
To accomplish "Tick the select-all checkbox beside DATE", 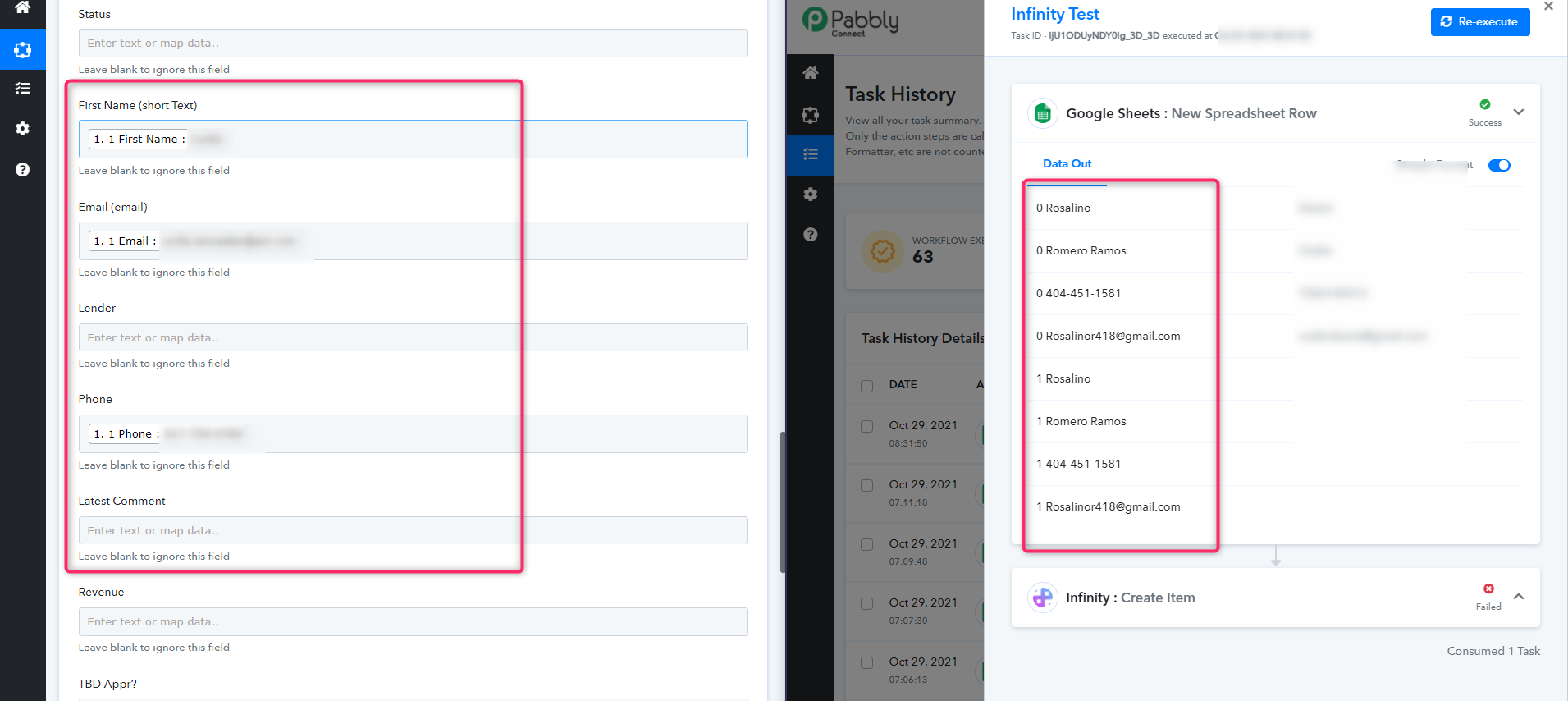I will coord(866,386).
